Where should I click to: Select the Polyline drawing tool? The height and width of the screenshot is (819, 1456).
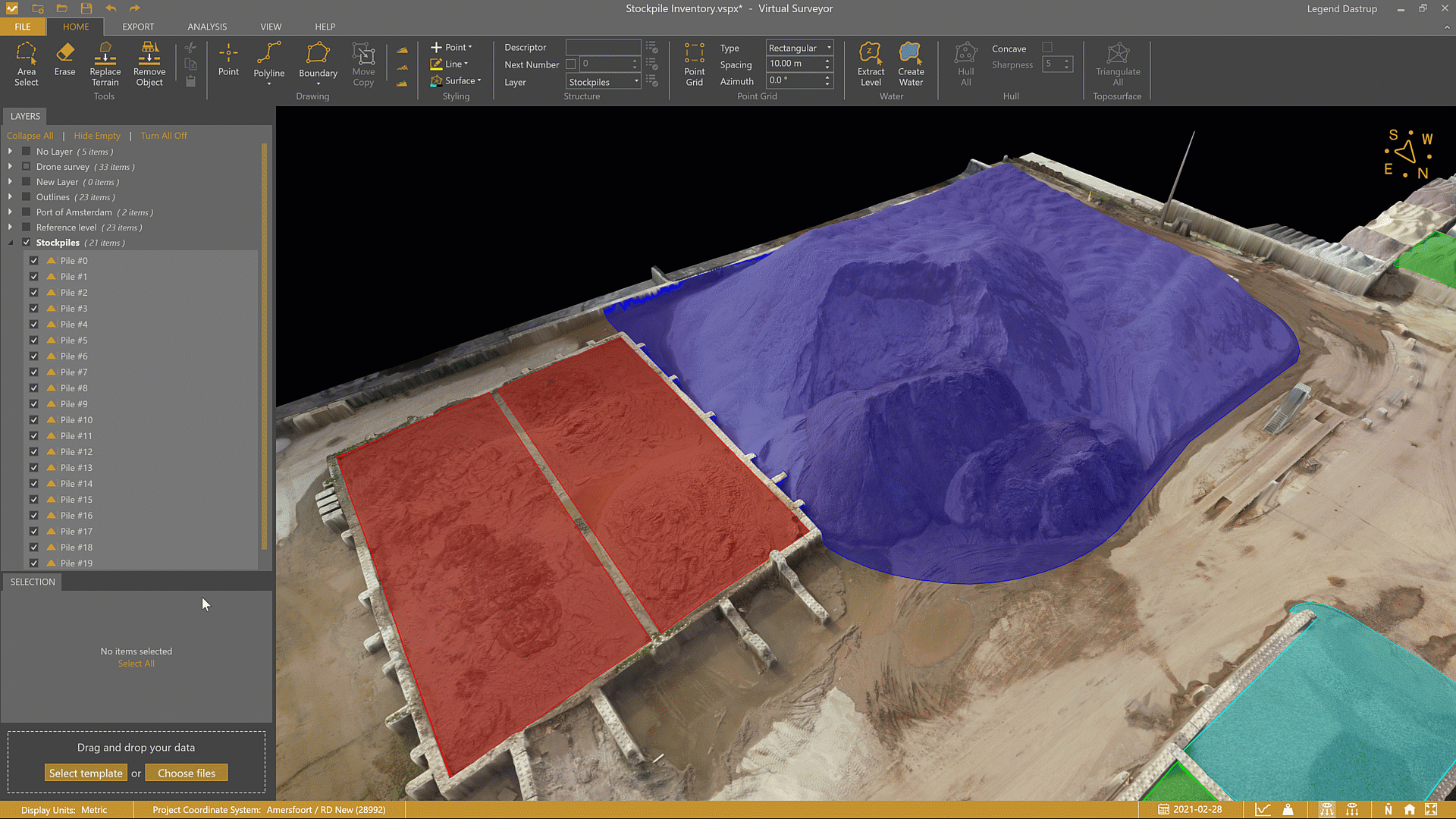click(x=268, y=61)
